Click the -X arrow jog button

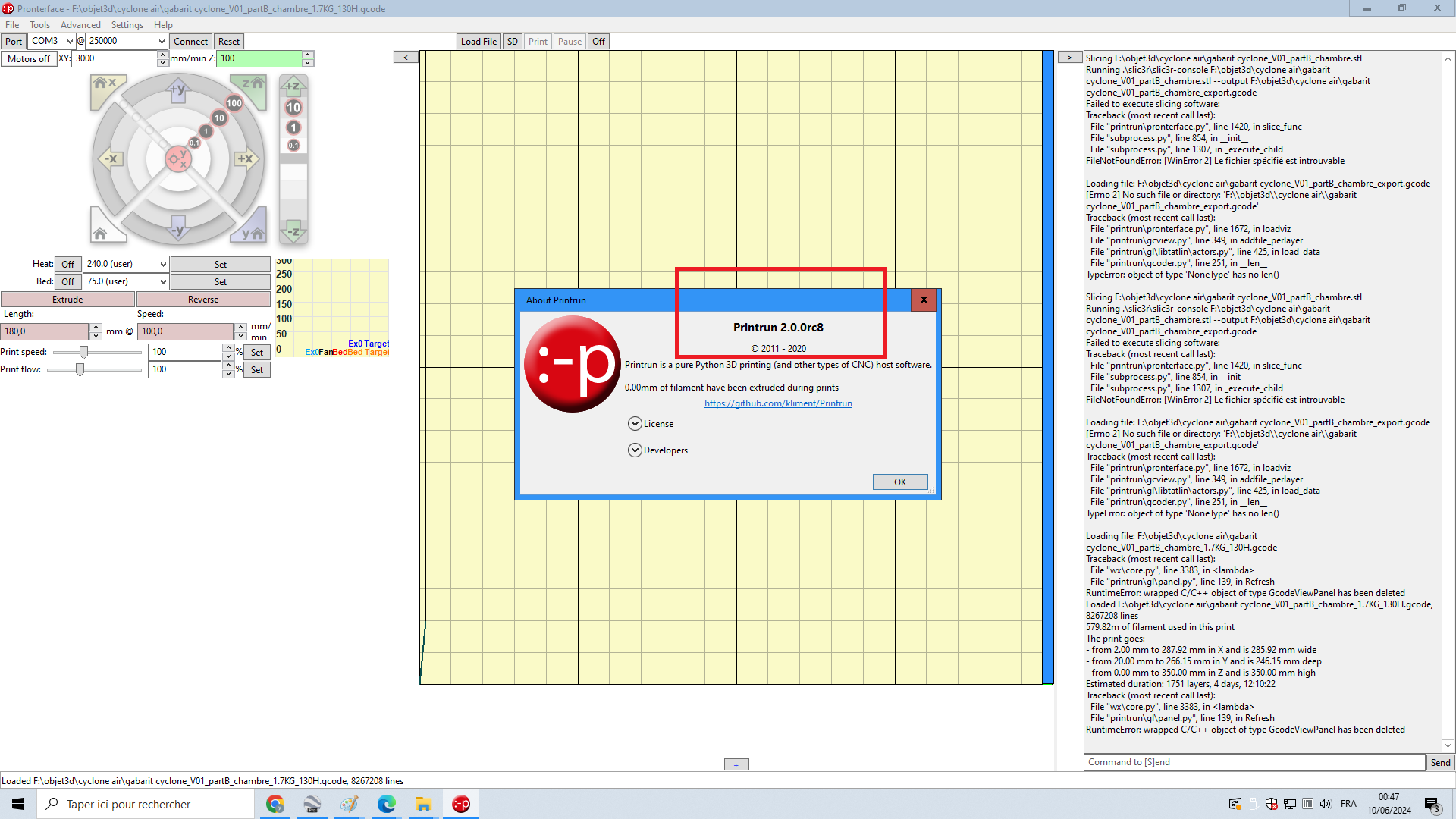(110, 159)
